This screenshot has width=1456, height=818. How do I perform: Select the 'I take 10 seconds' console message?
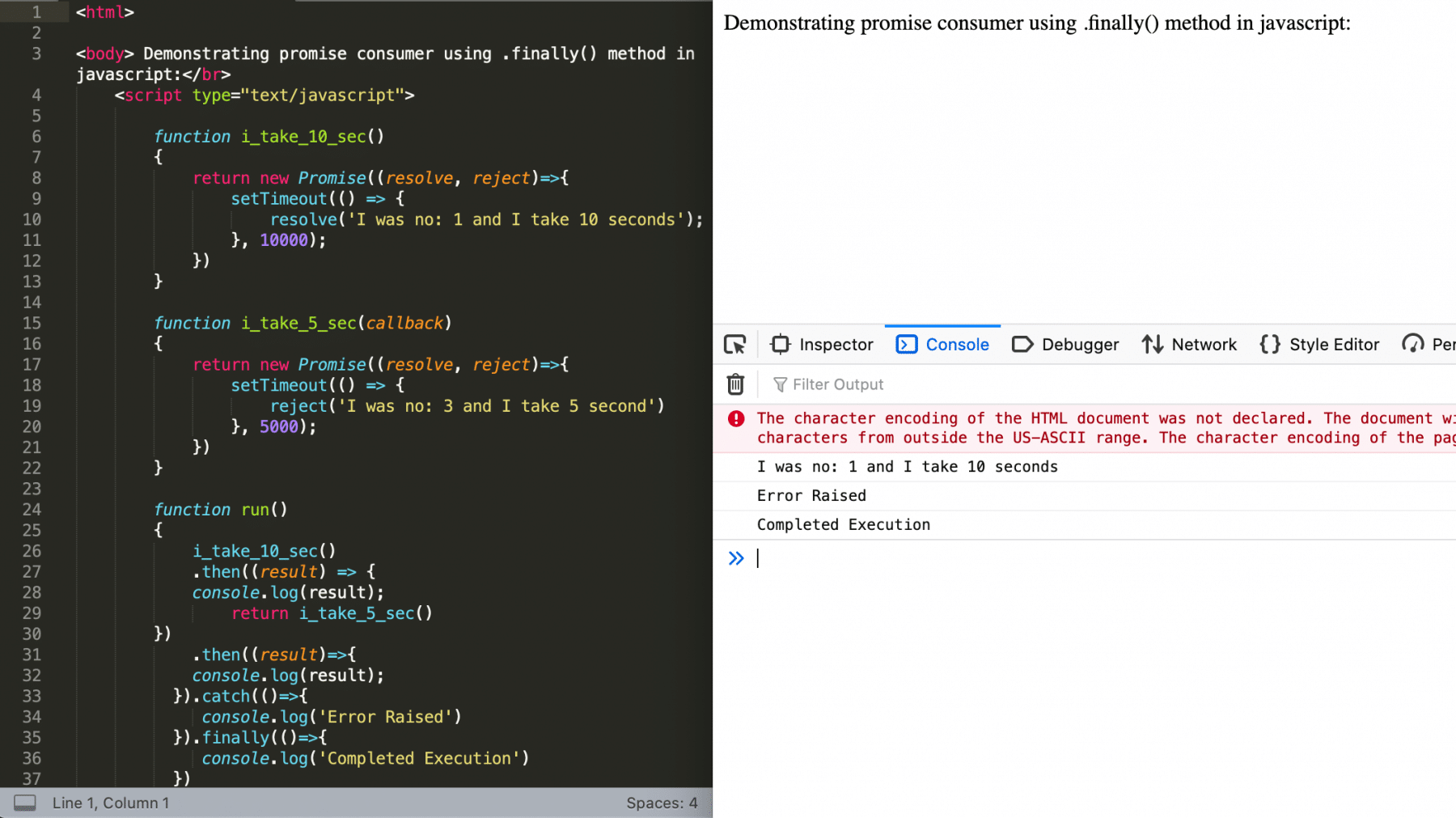pos(907,466)
